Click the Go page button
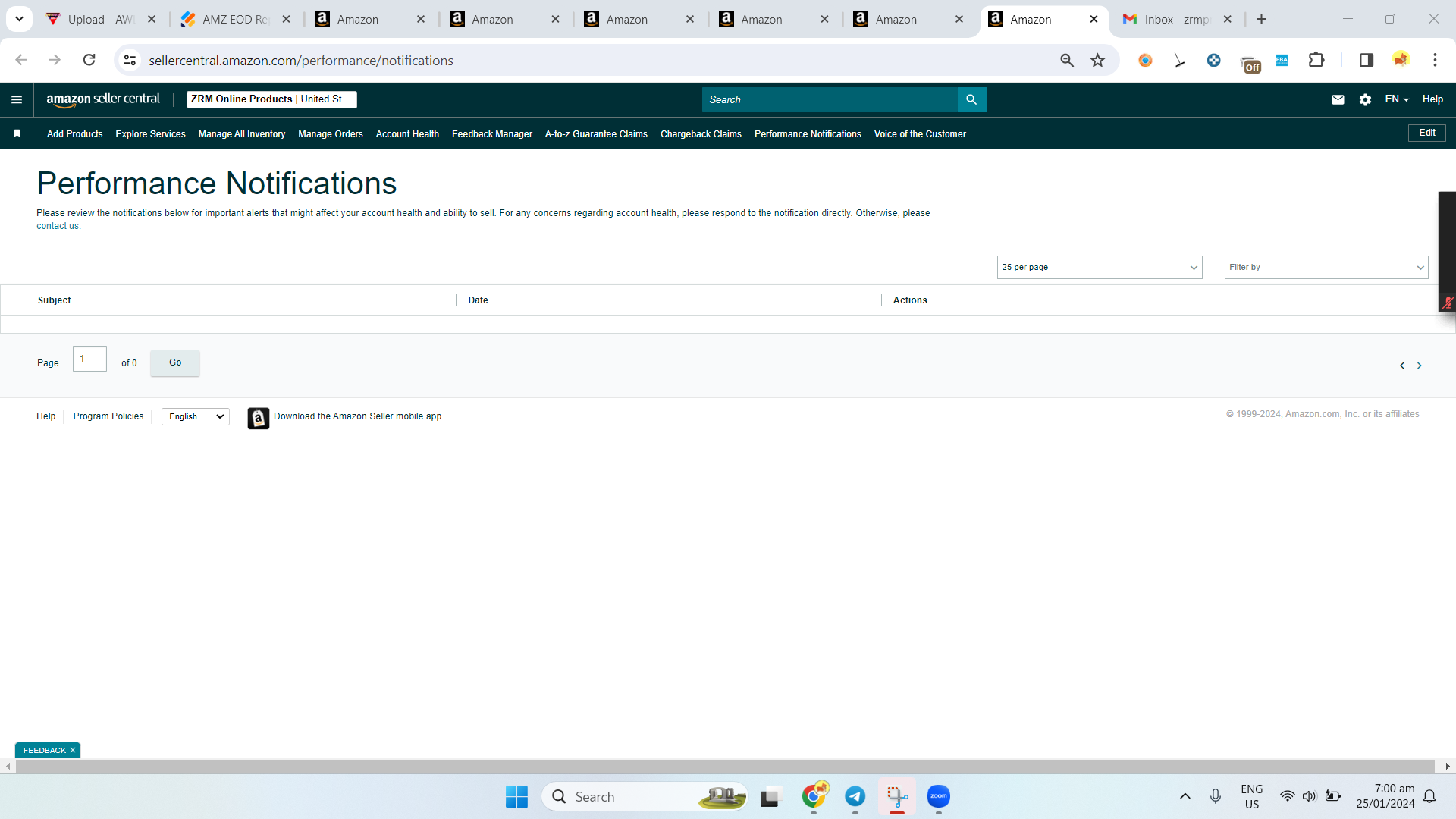The image size is (1456, 819). [x=175, y=362]
